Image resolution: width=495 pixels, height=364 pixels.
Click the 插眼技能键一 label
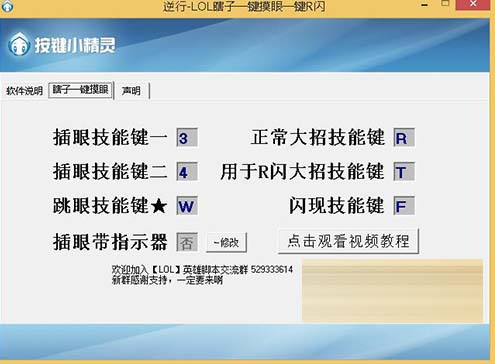[110, 137]
